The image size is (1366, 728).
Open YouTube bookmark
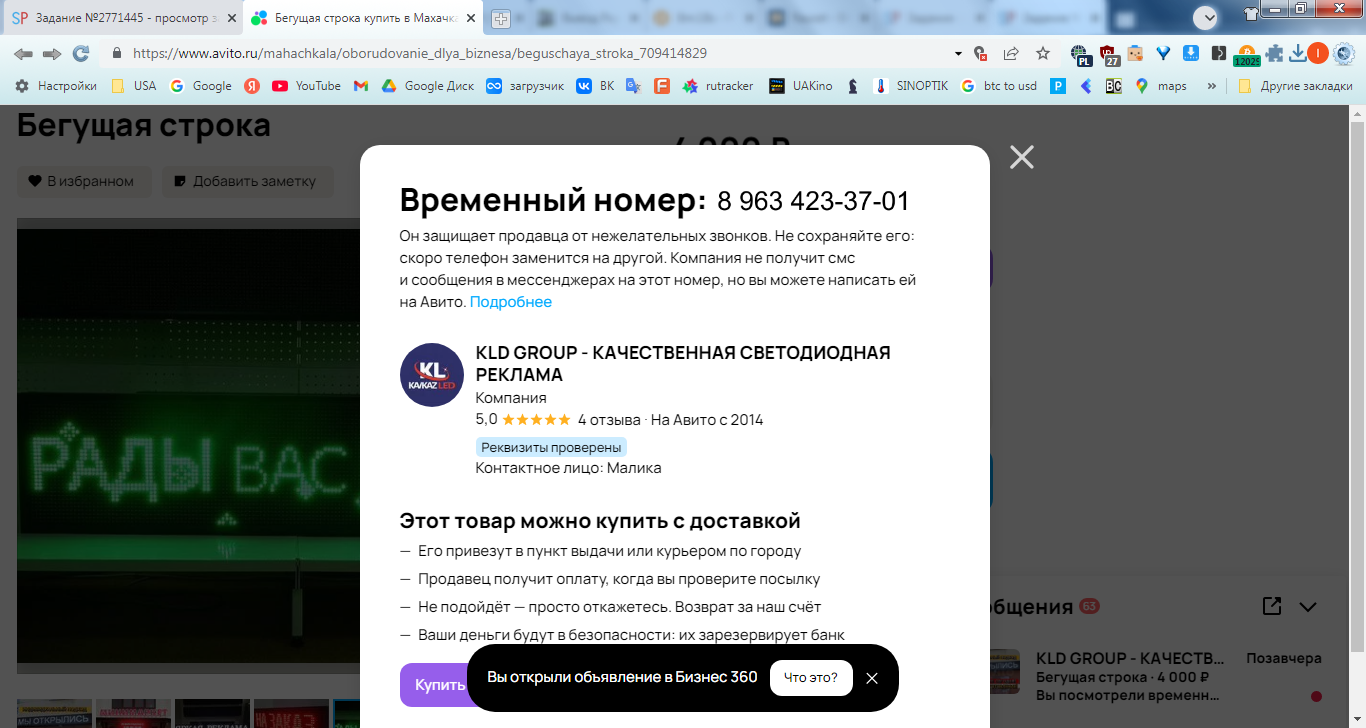pos(307,86)
